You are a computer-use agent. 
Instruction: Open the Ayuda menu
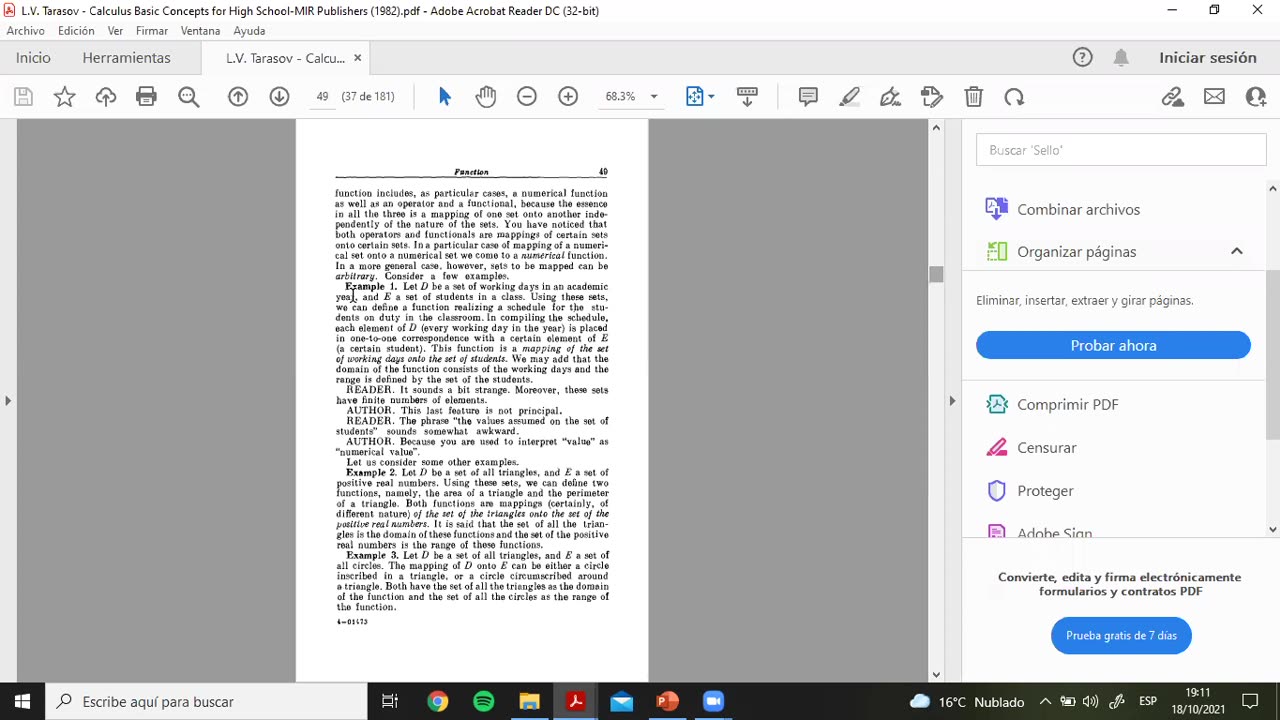coord(249,31)
